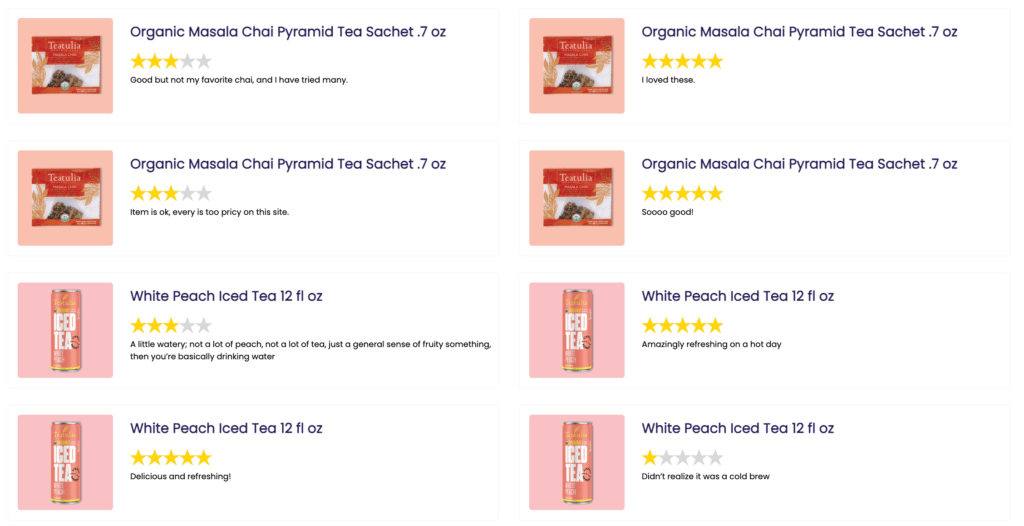
Task: Click the iced tea can image beside "Amazingly refreshing" review
Action: pos(577,330)
